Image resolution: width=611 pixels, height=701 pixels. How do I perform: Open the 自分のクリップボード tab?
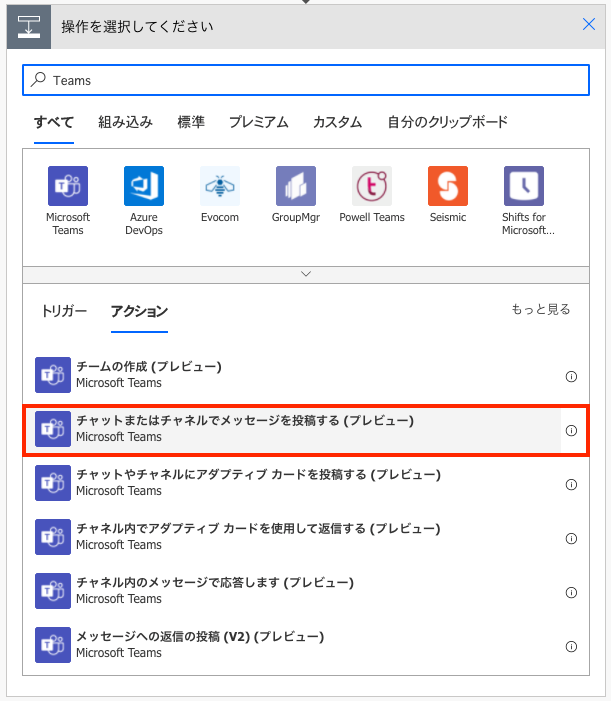447,122
